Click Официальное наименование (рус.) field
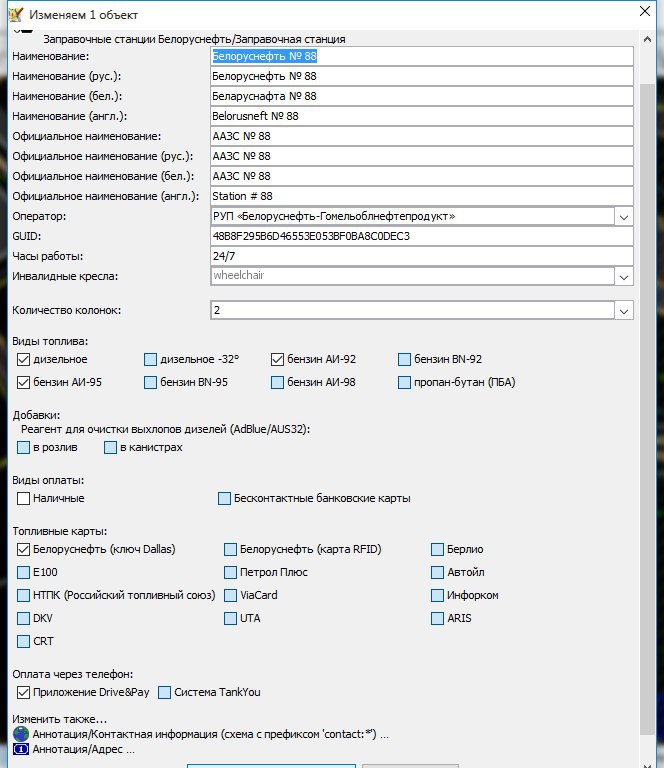This screenshot has height=768, width=664. 422,156
